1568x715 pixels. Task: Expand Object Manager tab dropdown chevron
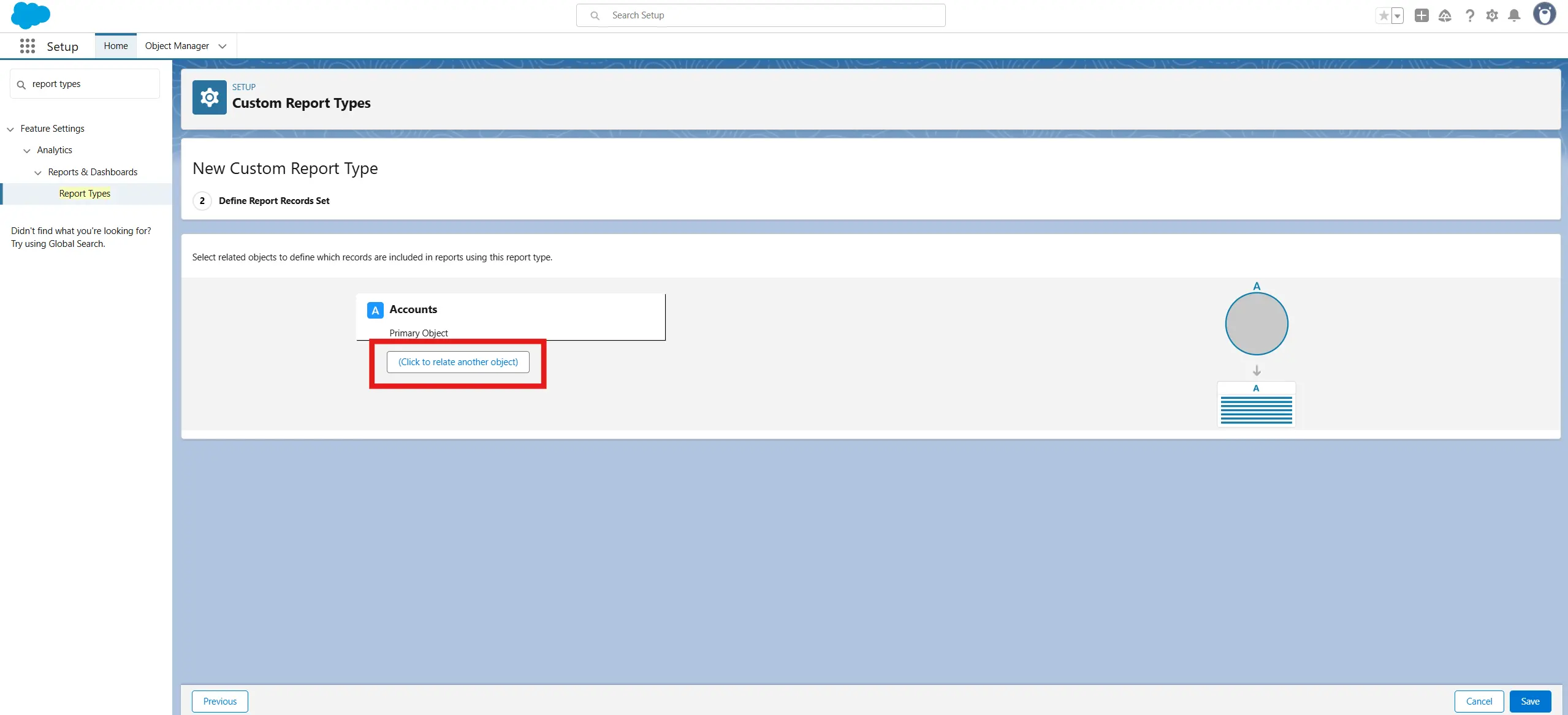click(x=223, y=46)
